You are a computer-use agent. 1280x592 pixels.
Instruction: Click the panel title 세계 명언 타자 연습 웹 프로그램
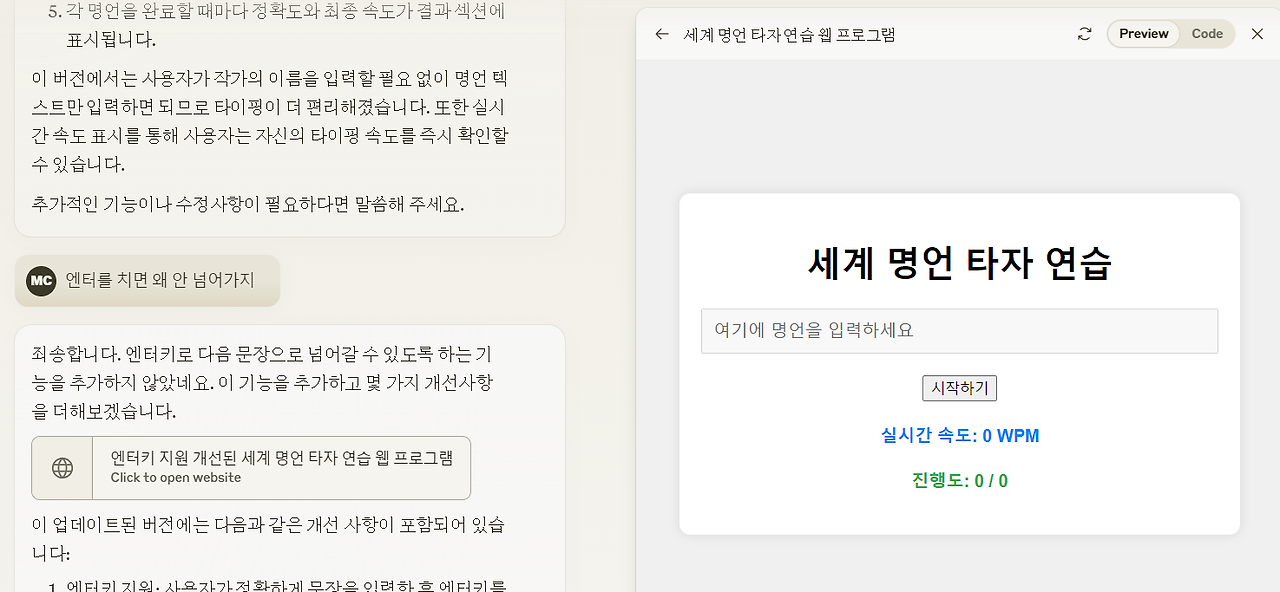pyautogui.click(x=789, y=34)
